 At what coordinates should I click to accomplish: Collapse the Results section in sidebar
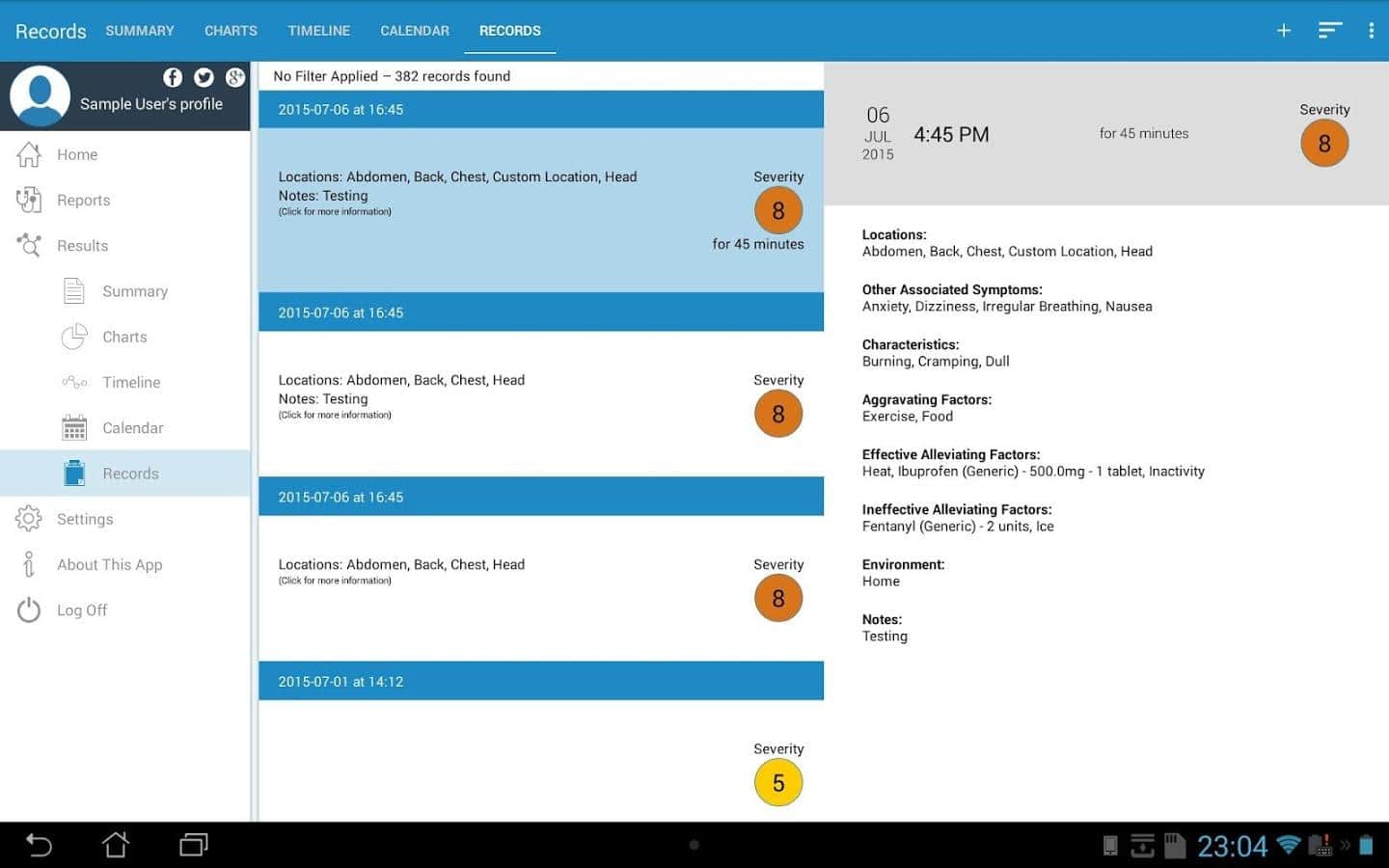(82, 246)
